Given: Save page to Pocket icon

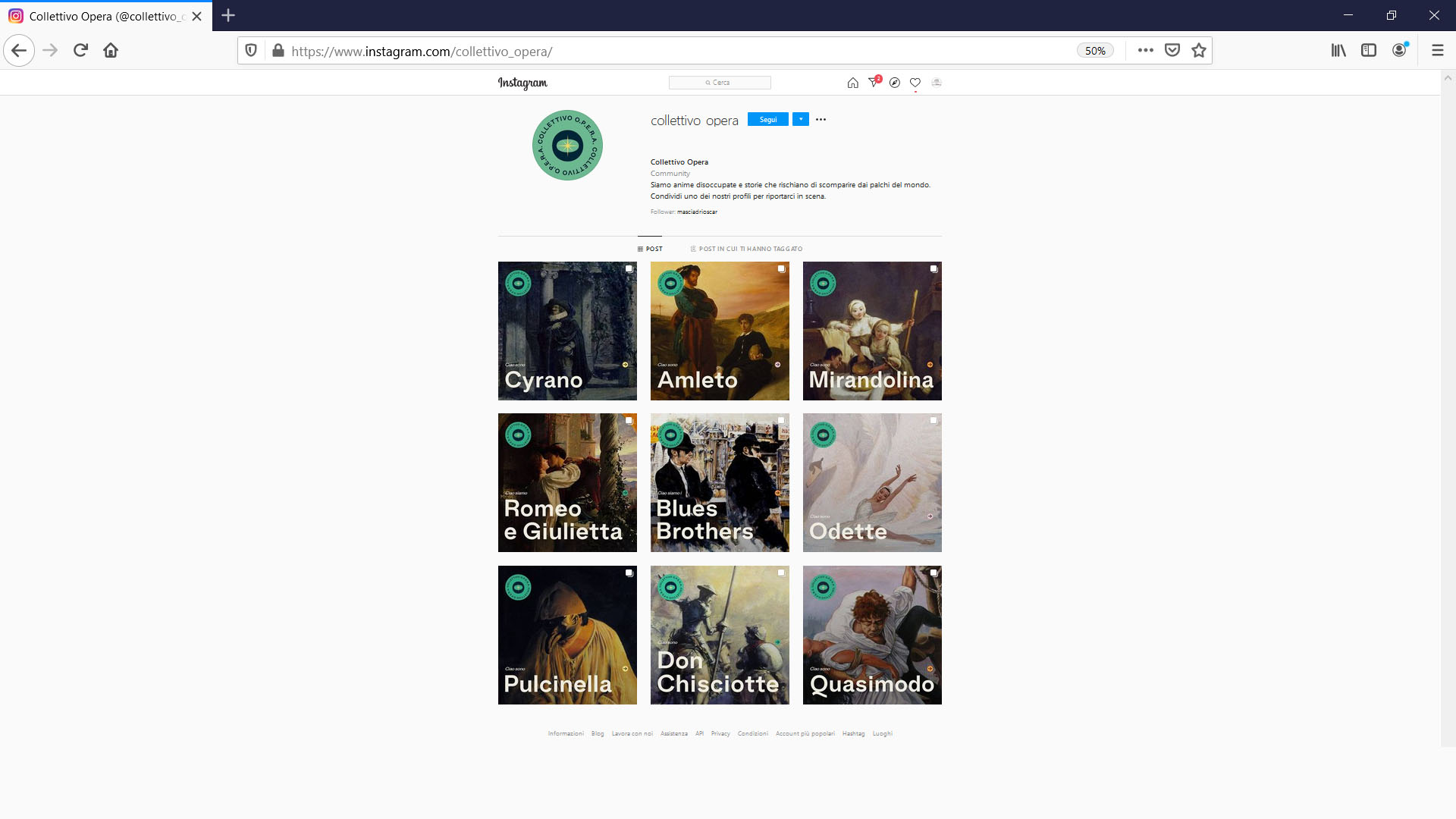Looking at the screenshot, I should coord(1172,51).
